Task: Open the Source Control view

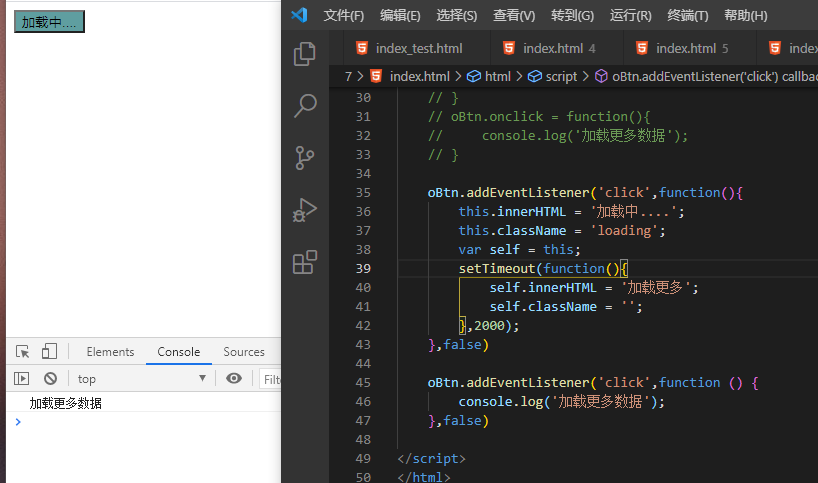Action: (x=305, y=158)
